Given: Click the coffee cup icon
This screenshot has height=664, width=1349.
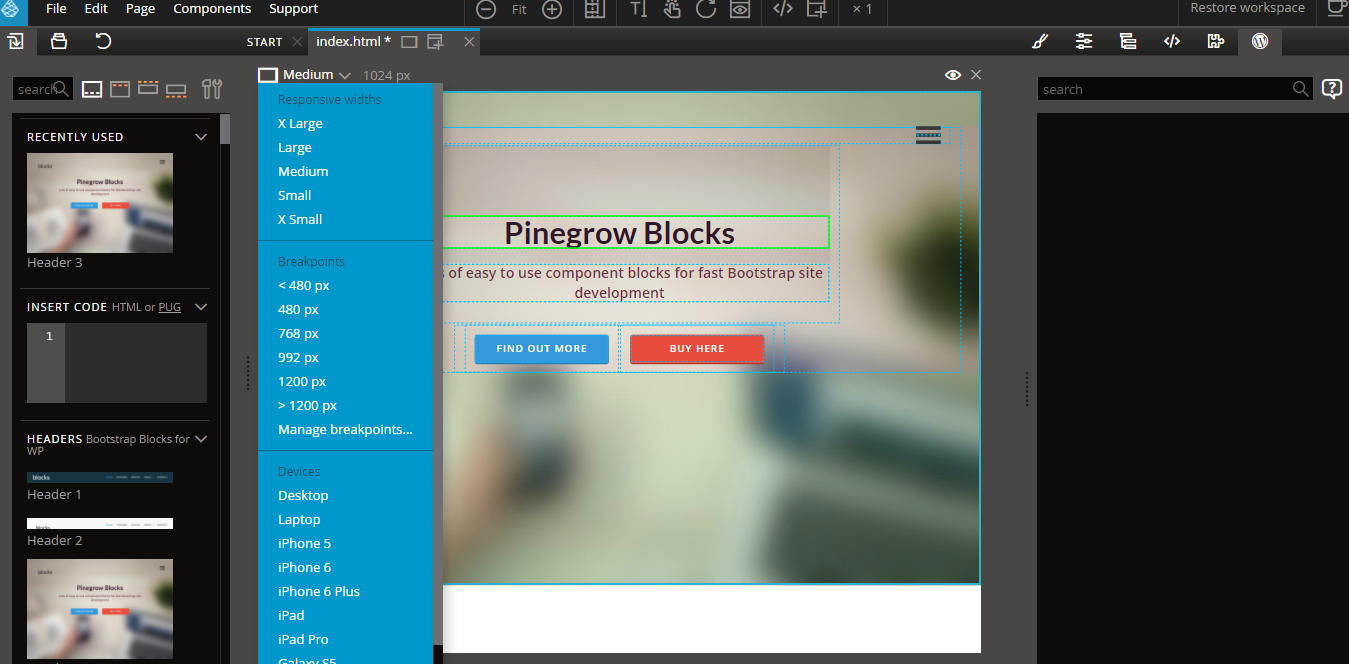Looking at the screenshot, I should click(1337, 8).
